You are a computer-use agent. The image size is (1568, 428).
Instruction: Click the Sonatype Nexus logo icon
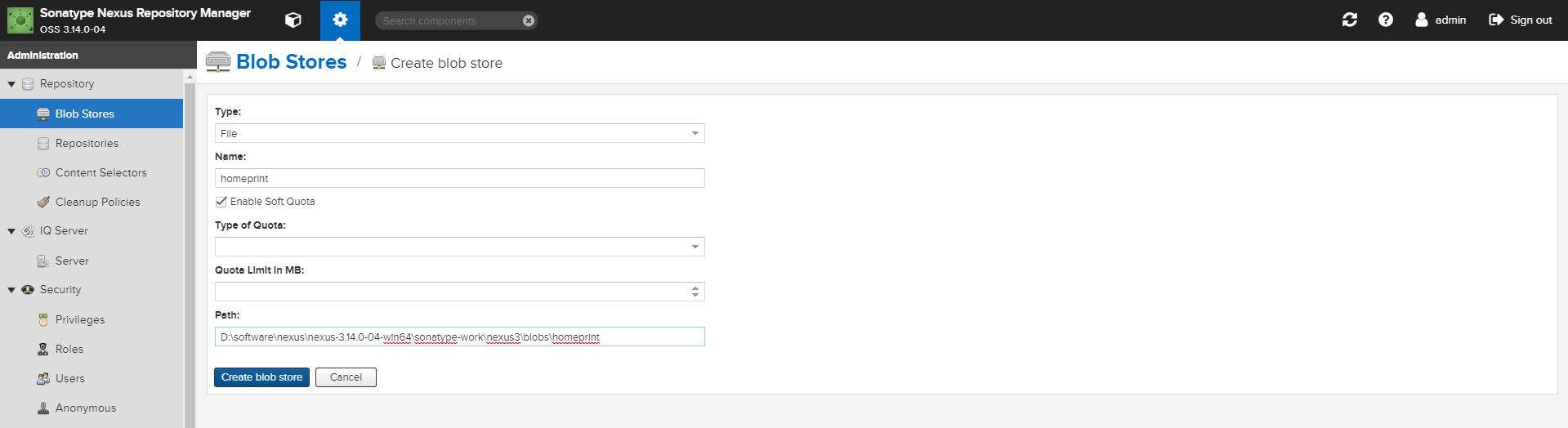coord(20,20)
